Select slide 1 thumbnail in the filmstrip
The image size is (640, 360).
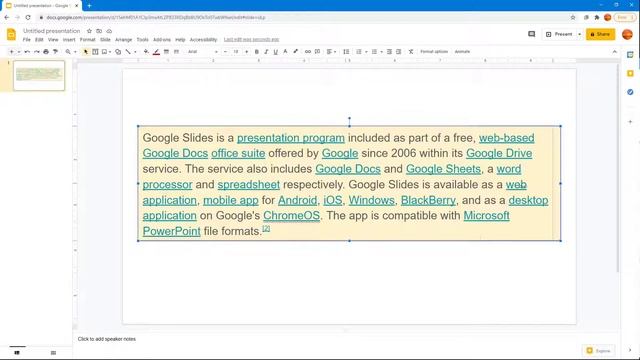pos(39,76)
